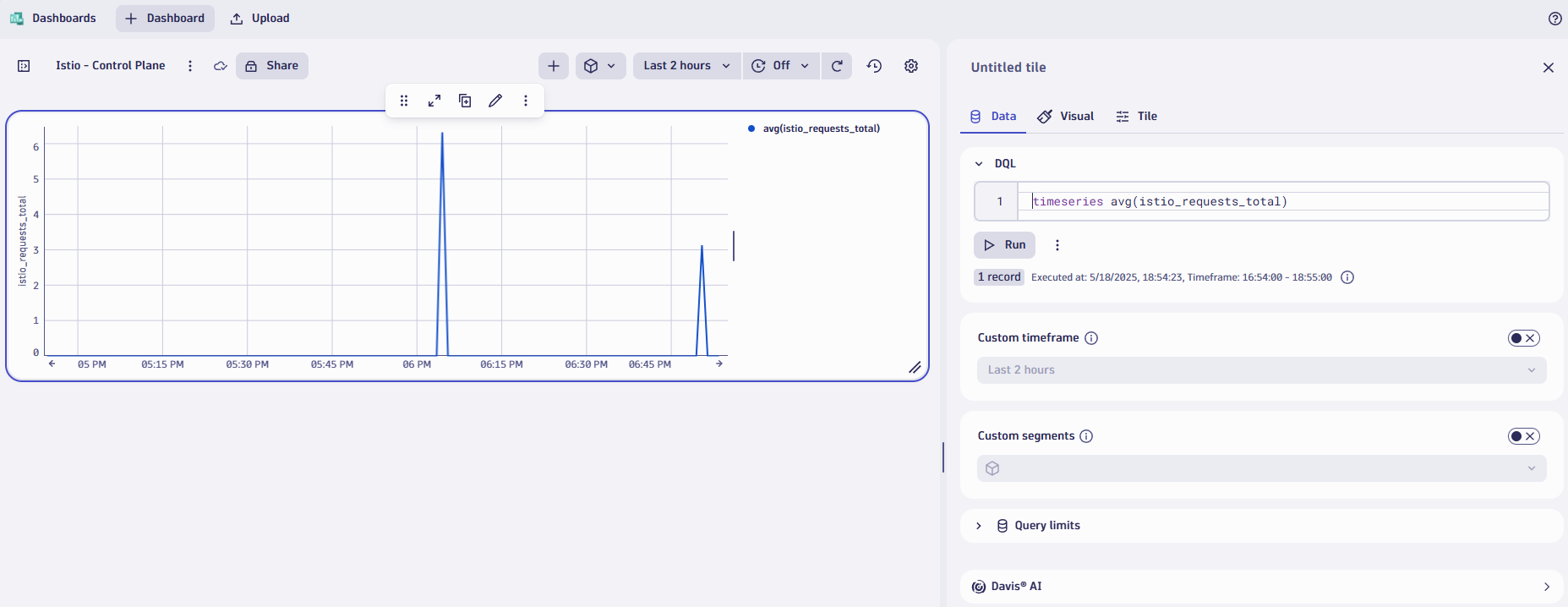Screen dimensions: 1568x607
Task: Switch to the Visual tab
Action: coord(1066,117)
